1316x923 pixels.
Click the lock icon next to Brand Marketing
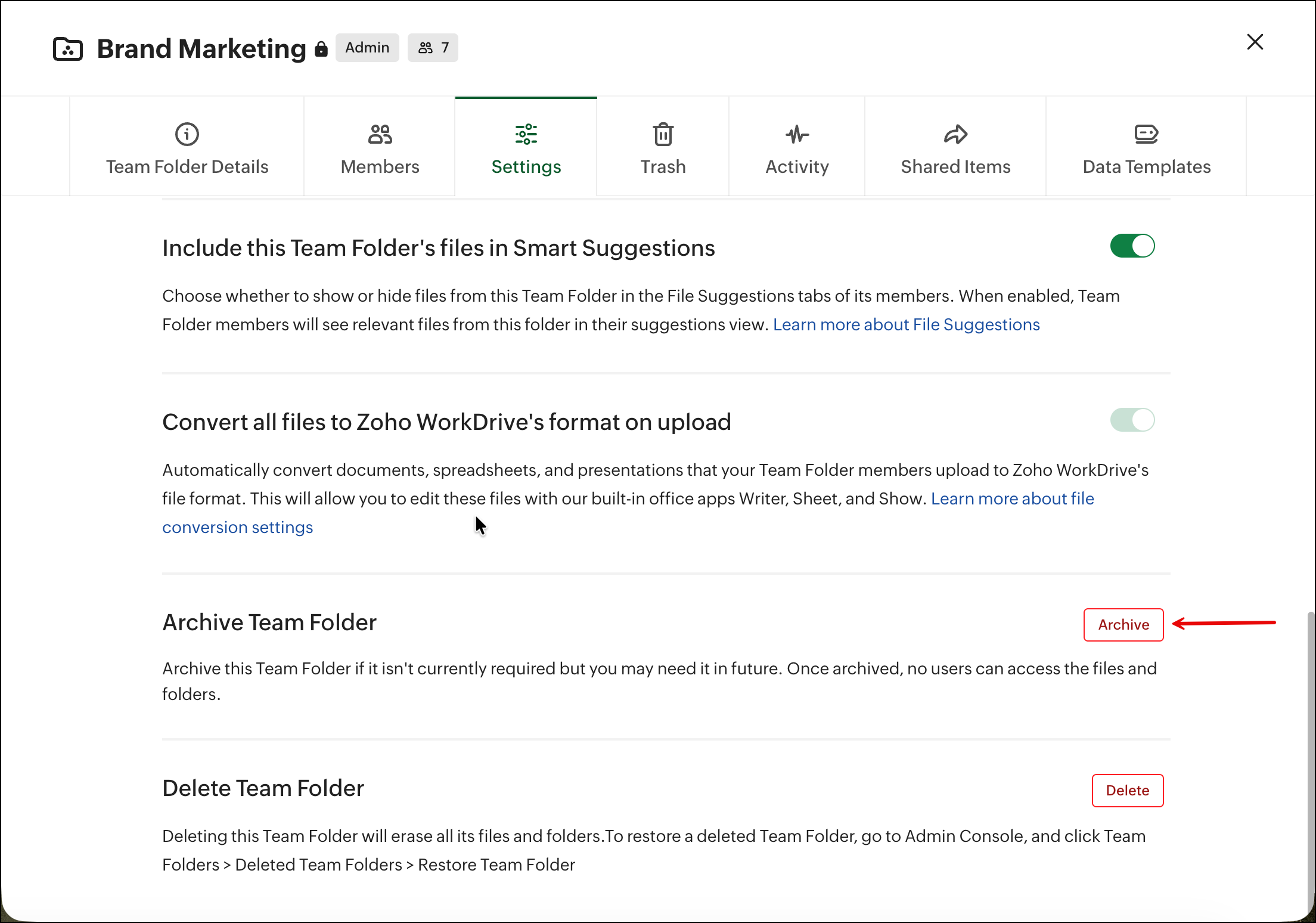(x=321, y=49)
